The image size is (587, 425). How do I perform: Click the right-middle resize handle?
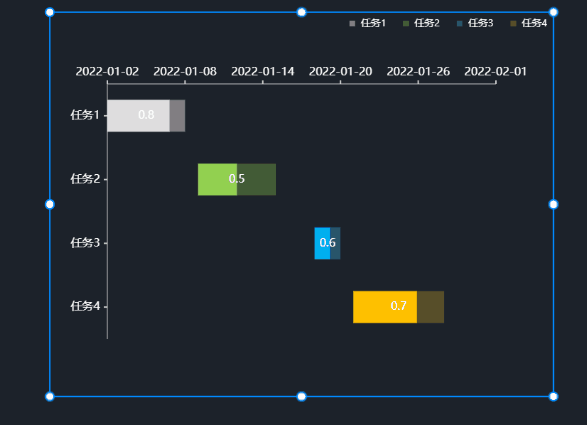pyautogui.click(x=553, y=204)
